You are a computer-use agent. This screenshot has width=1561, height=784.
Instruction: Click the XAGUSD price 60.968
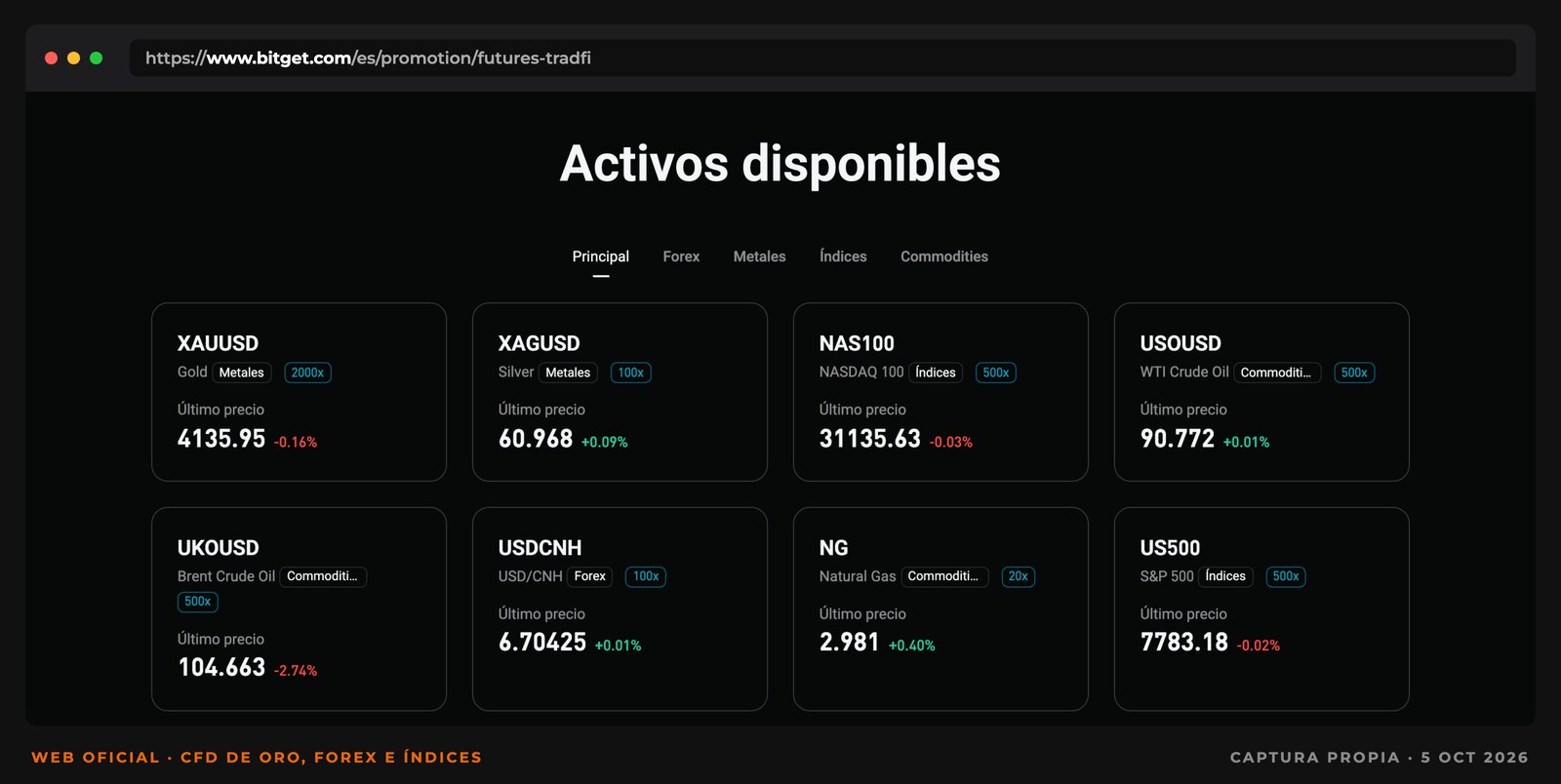pyautogui.click(x=536, y=439)
